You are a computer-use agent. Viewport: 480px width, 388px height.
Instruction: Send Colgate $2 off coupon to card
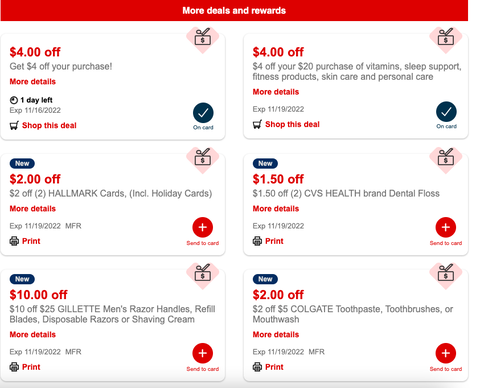[446, 353]
